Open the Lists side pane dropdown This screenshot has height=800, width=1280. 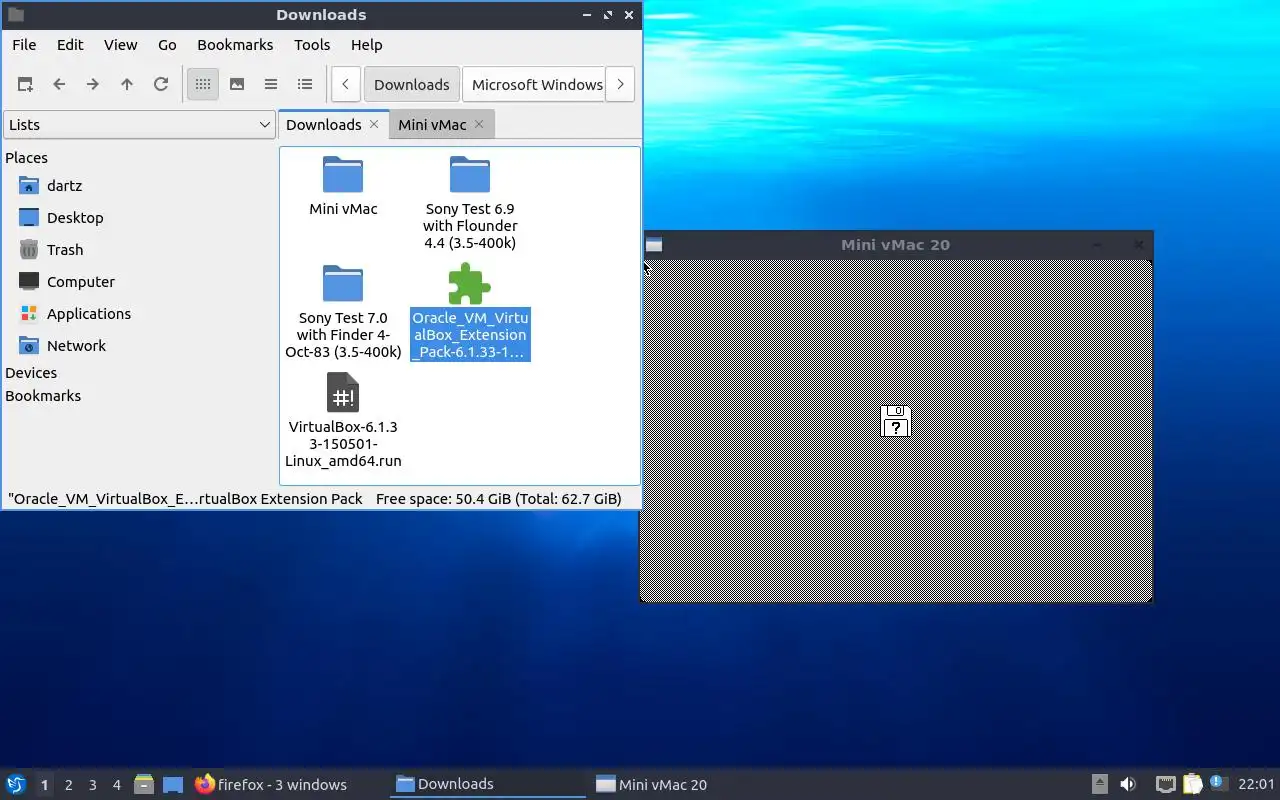point(139,125)
